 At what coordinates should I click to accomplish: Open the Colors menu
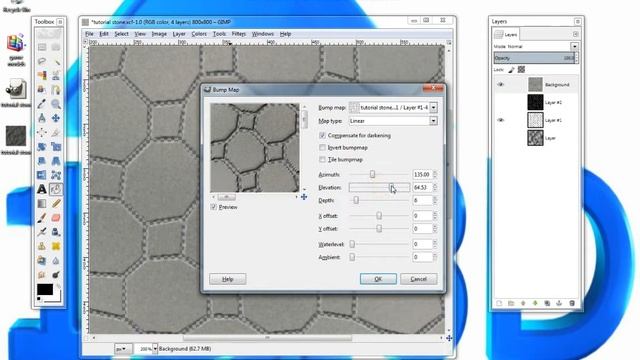tap(199, 34)
